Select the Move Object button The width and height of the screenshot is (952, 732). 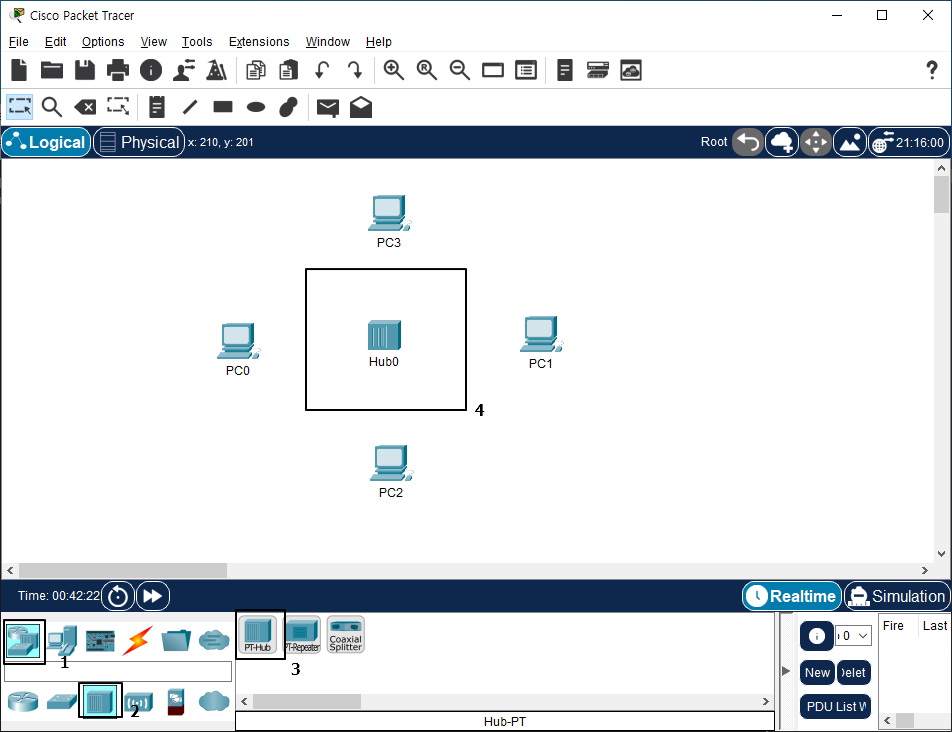[815, 143]
